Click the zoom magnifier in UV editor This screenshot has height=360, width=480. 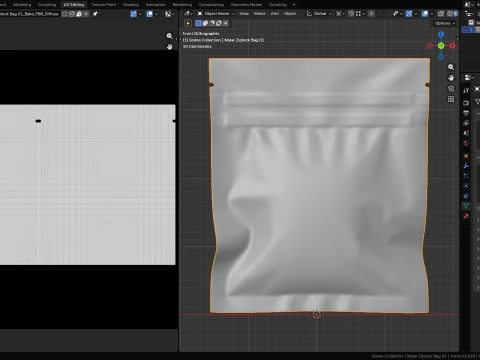(169, 36)
